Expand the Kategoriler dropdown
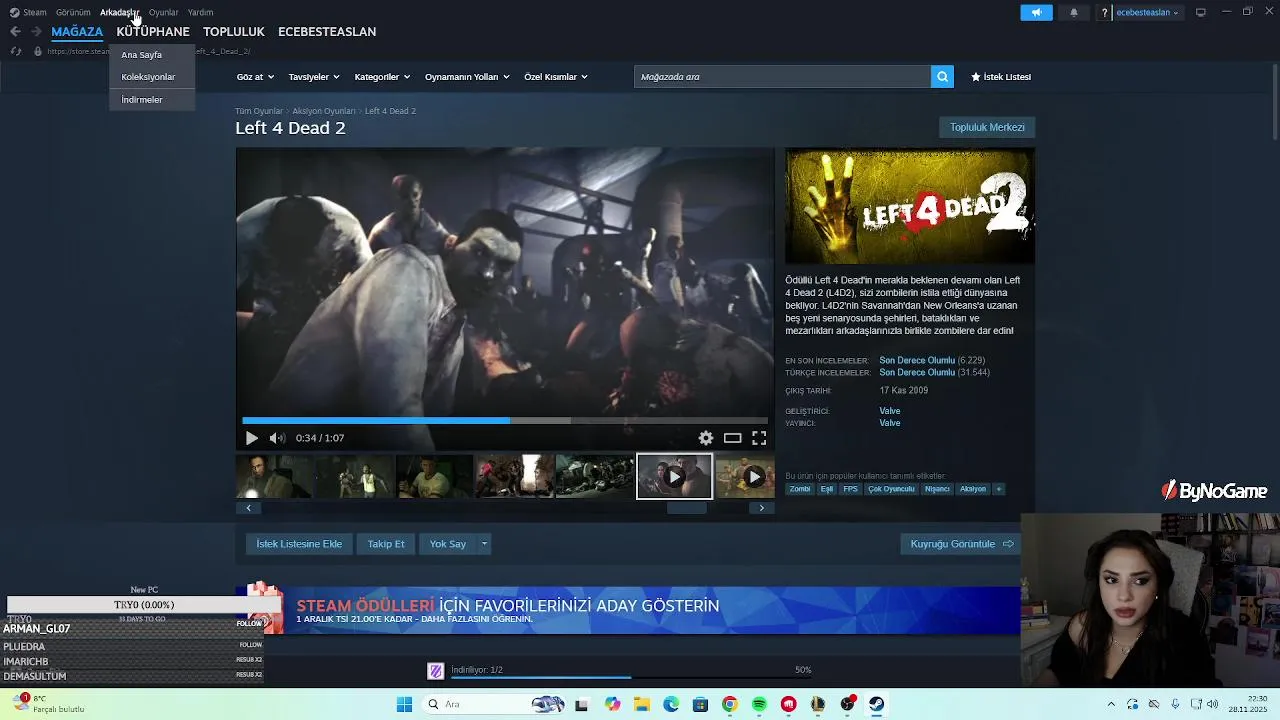Image resolution: width=1280 pixels, height=720 pixels. 382,77
